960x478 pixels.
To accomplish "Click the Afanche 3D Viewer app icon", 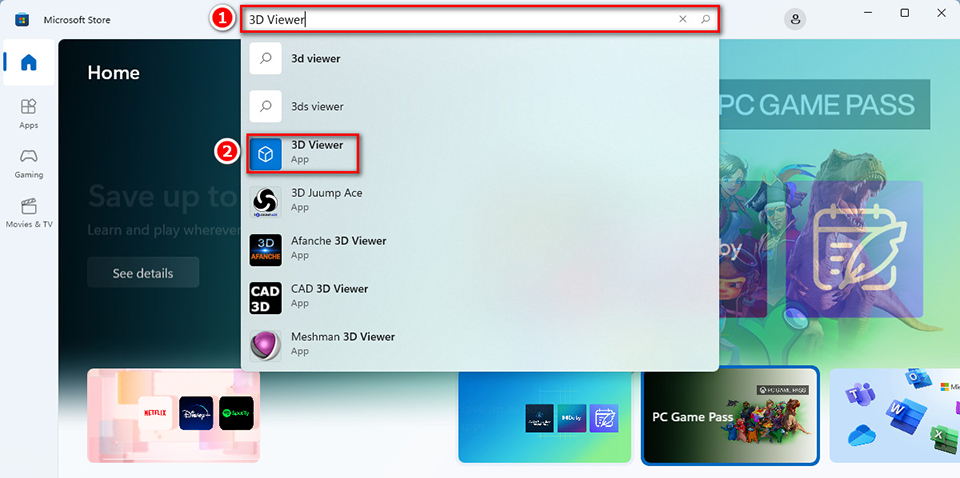I will (x=265, y=250).
